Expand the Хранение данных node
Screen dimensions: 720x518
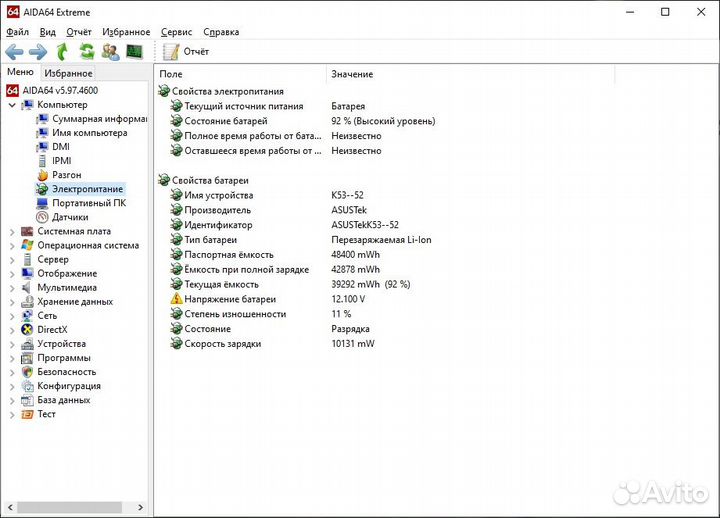12,301
